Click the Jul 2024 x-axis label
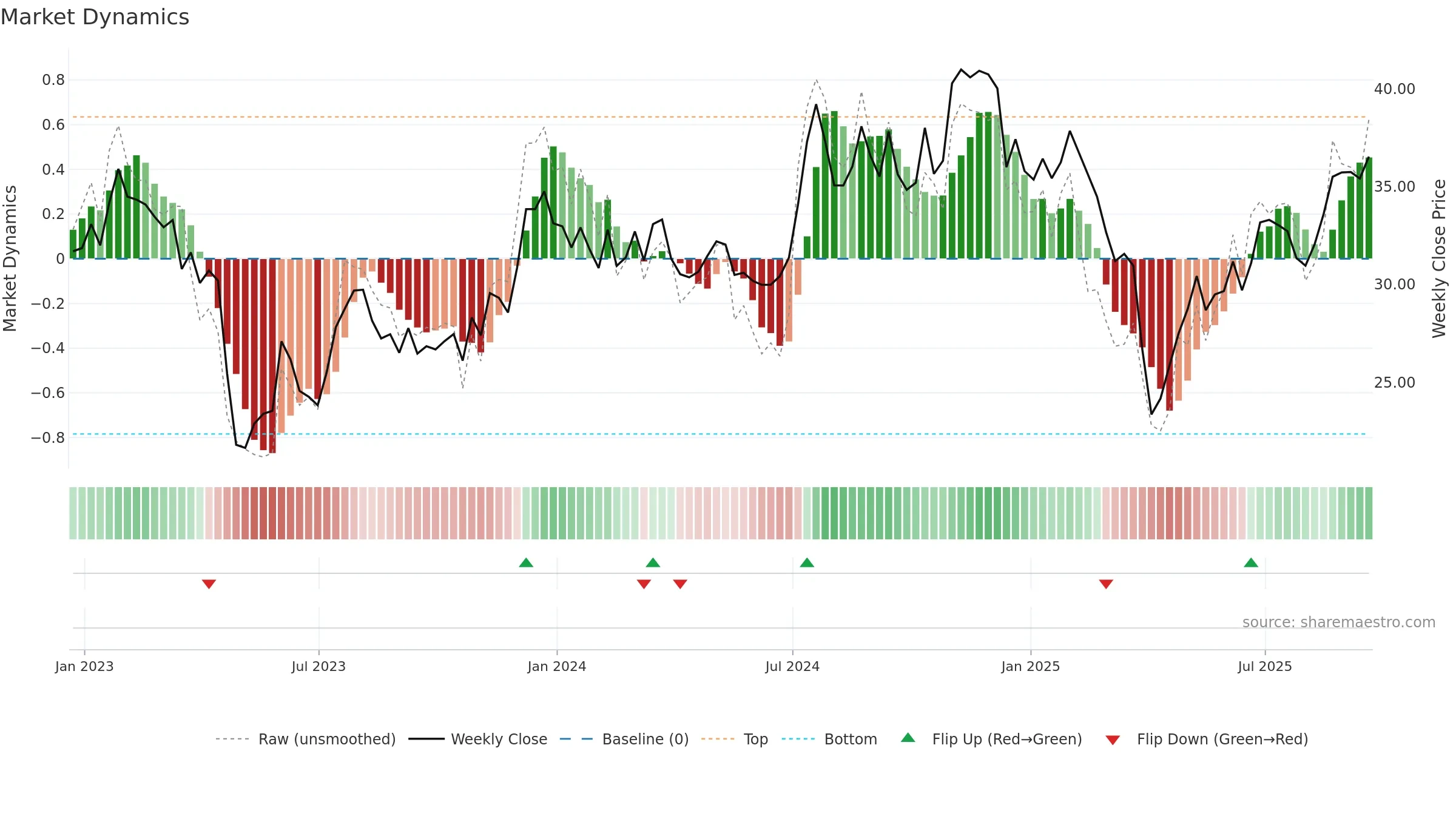Image resolution: width=1456 pixels, height=819 pixels. [792, 666]
